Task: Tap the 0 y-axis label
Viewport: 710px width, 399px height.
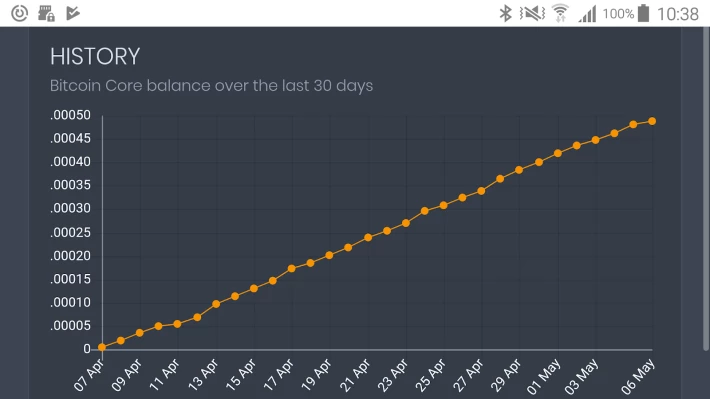Action: coord(86,349)
